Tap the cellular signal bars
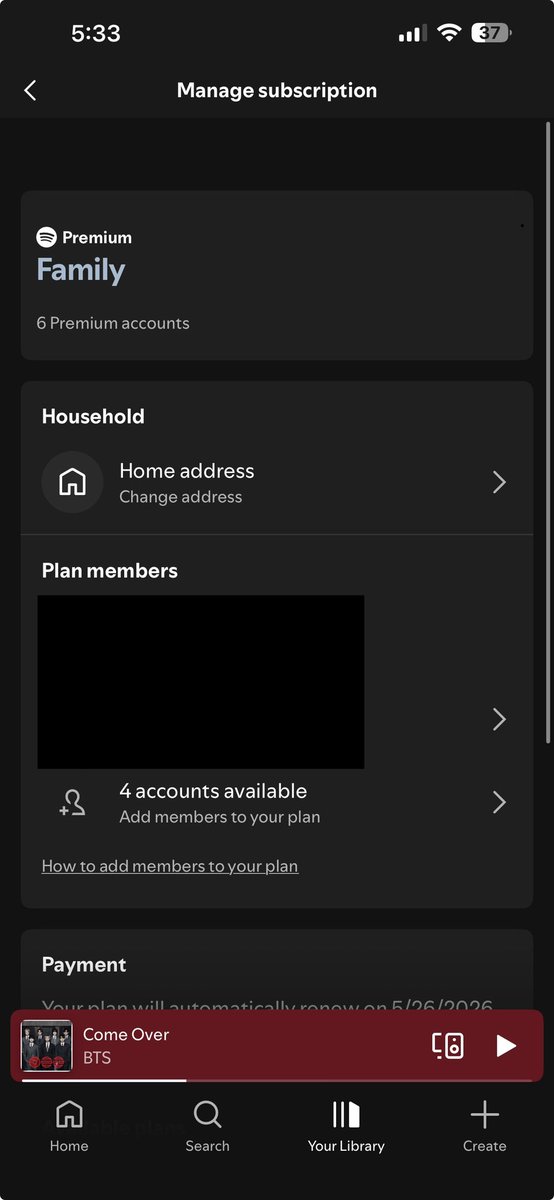Screen dimensions: 554x1200 (411, 34)
